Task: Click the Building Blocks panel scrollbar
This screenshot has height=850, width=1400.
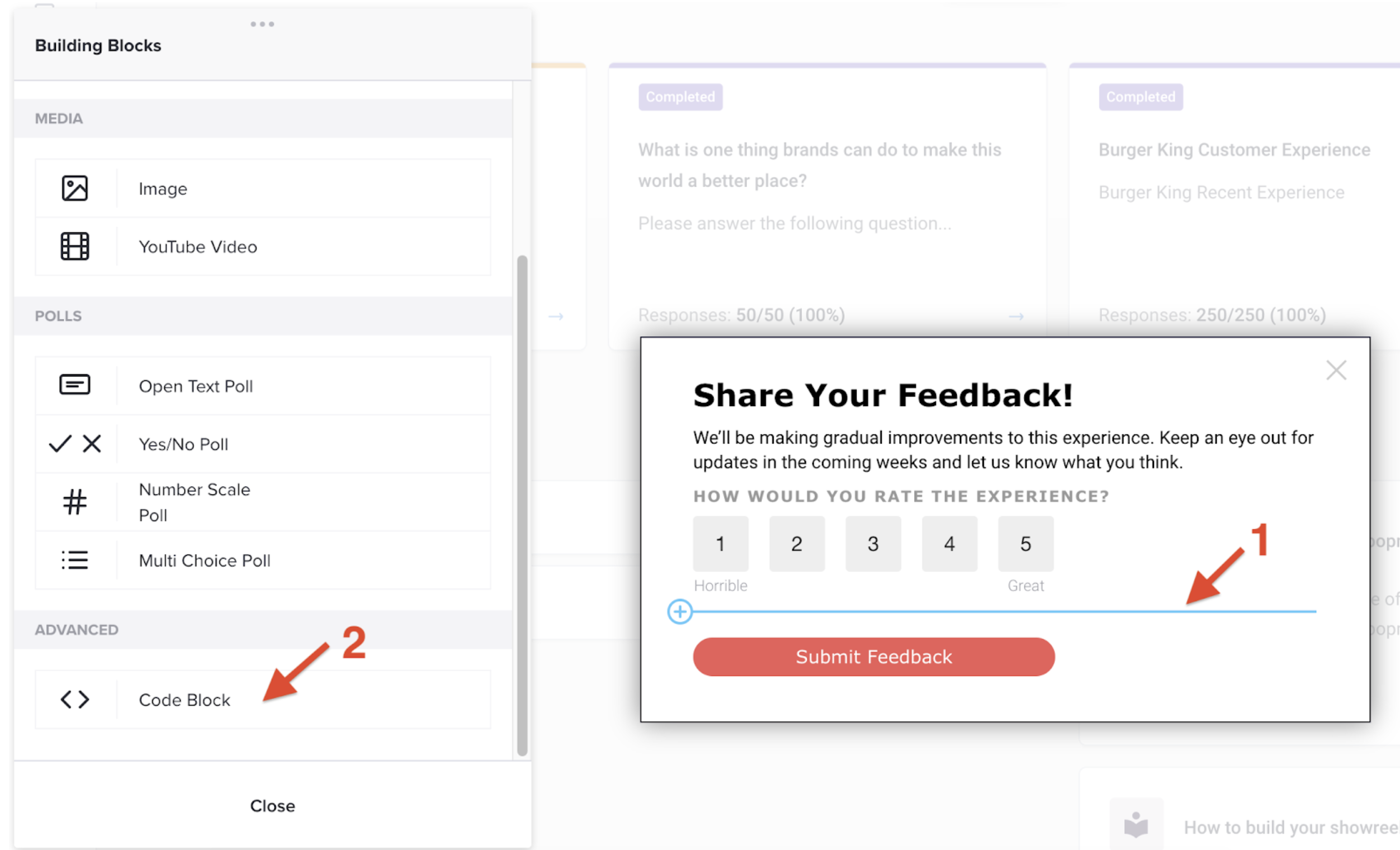Action: tap(522, 505)
